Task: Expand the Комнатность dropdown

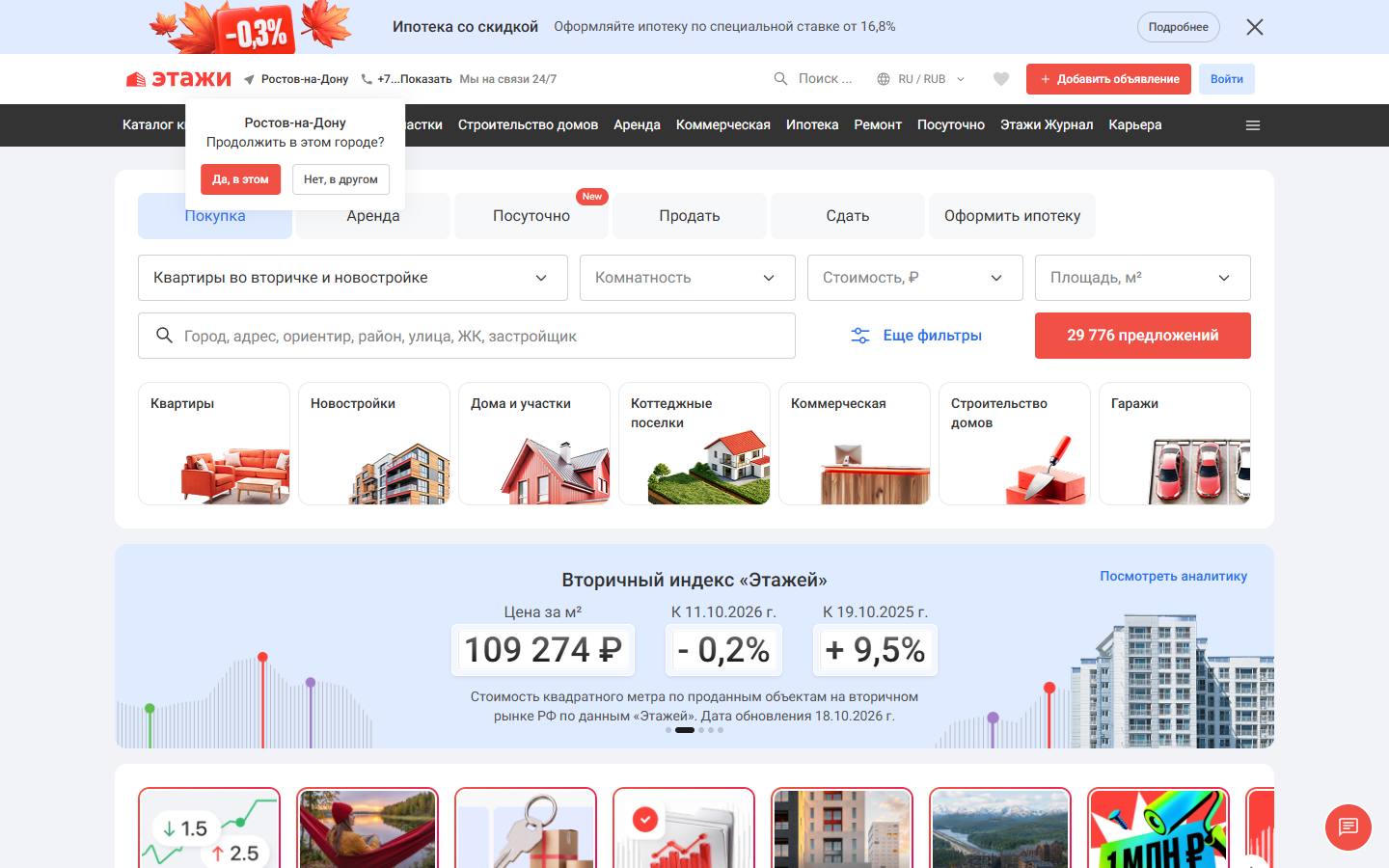Action: (x=688, y=278)
